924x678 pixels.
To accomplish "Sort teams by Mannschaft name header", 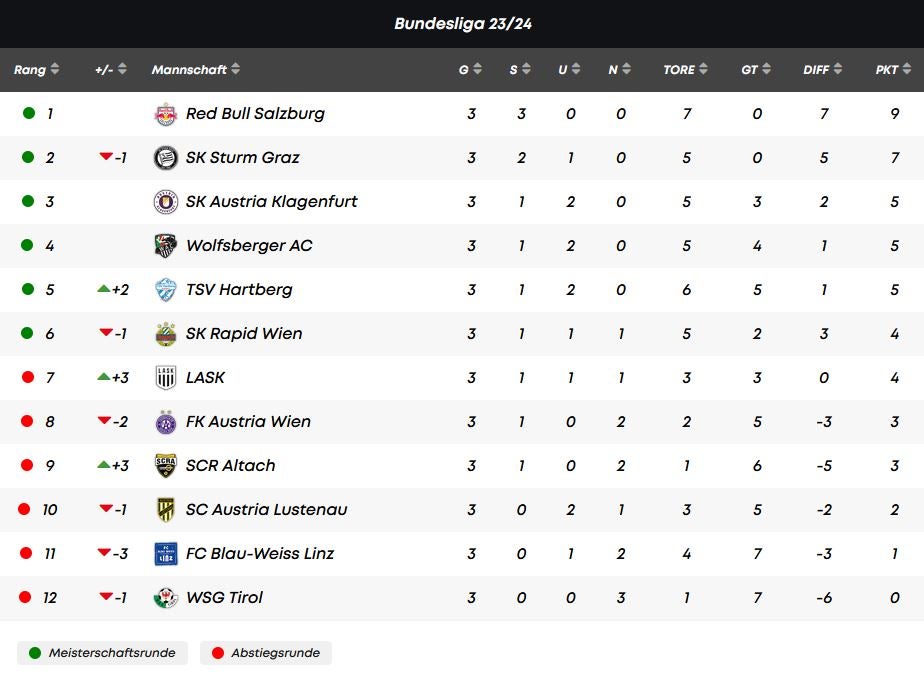I will pos(196,70).
